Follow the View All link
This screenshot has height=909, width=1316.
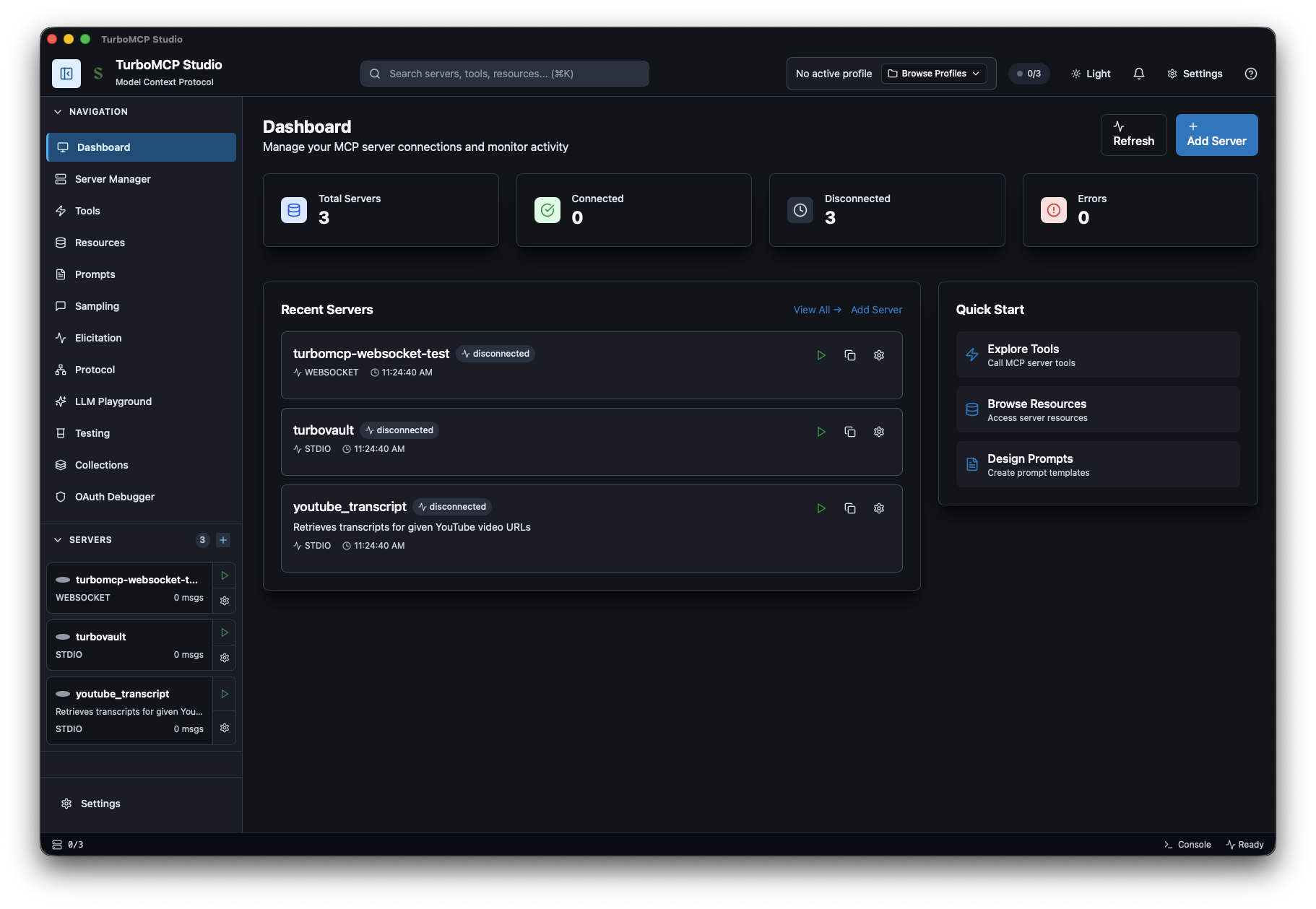click(x=818, y=310)
